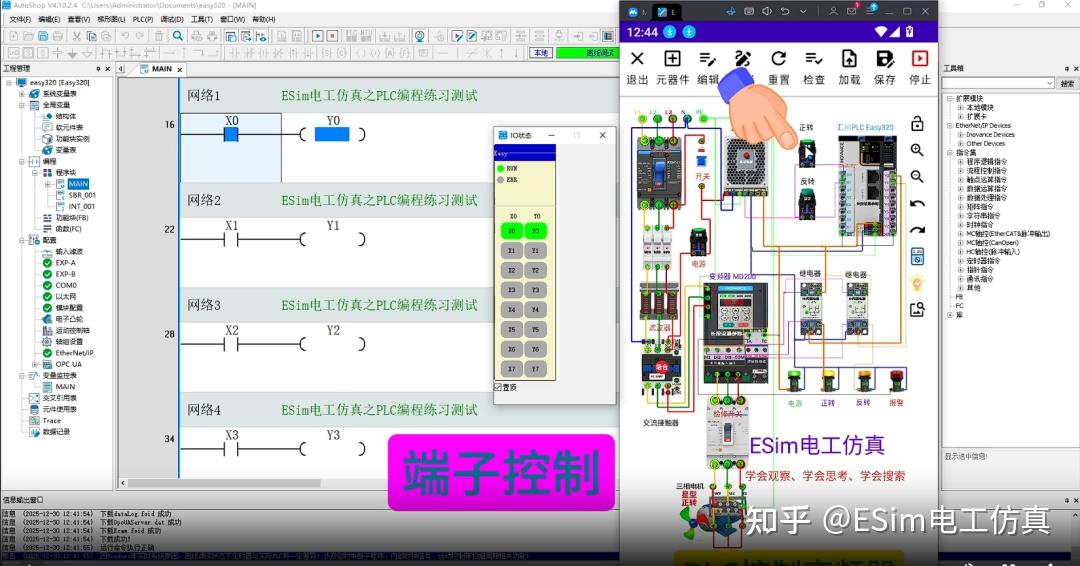Click the Run play icon in AutoShop toolbar
Image resolution: width=1080 pixels, height=566 pixels.
pyautogui.click(x=318, y=36)
